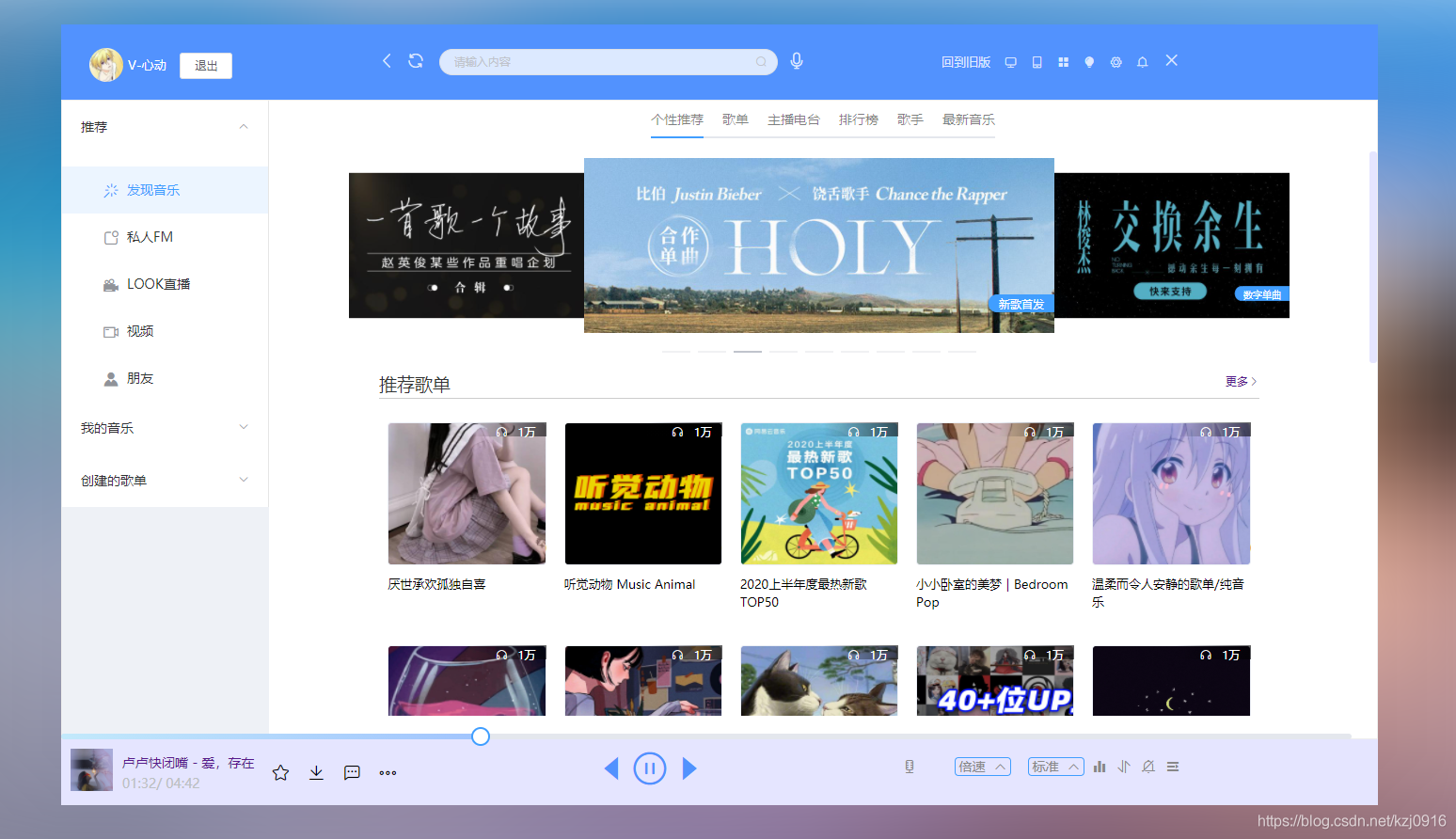Switch to the 排行榜 tab
This screenshot has width=1456, height=839.
(x=859, y=119)
